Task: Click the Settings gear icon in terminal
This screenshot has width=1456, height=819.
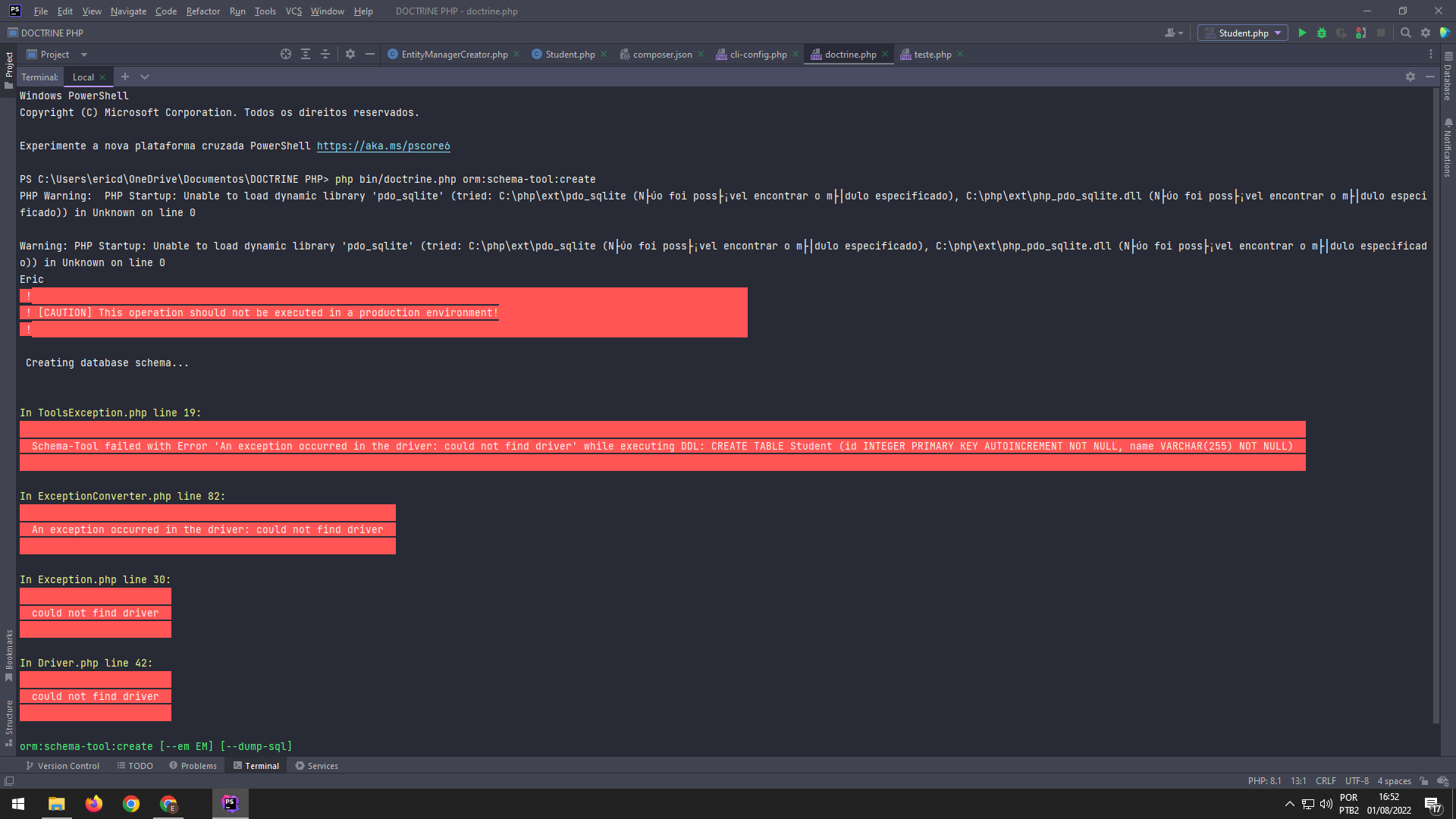Action: pyautogui.click(x=1410, y=77)
